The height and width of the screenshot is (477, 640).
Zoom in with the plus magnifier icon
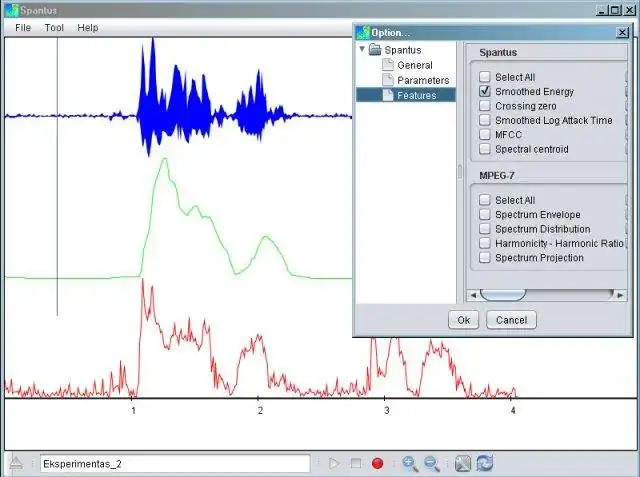click(x=409, y=464)
